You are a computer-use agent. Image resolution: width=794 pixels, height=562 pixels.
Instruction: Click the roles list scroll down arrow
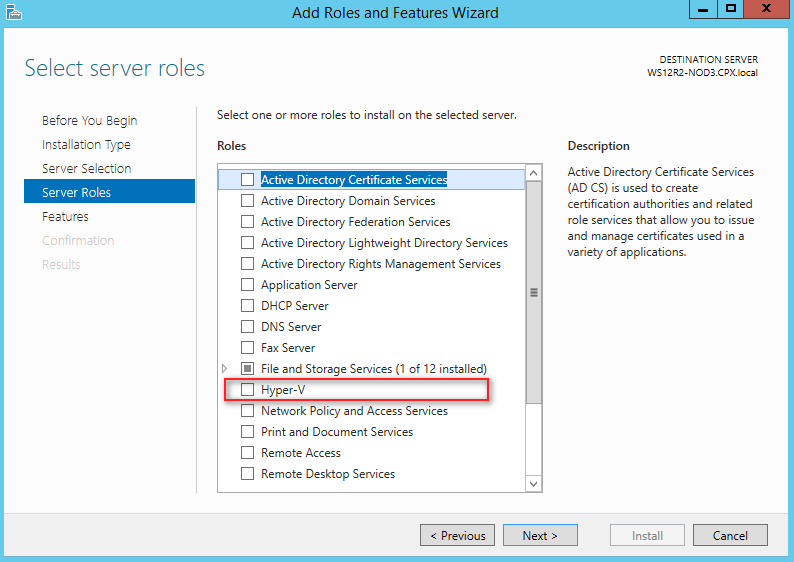tap(533, 484)
